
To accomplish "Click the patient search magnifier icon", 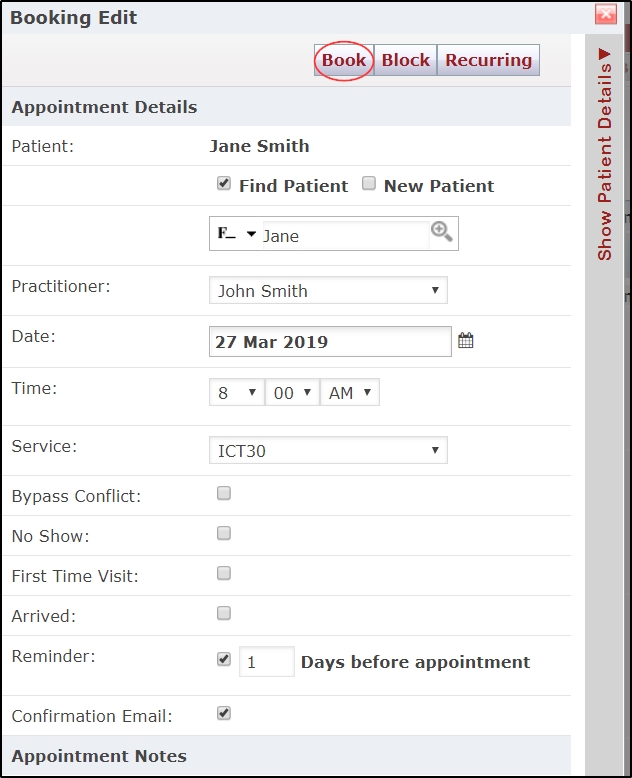I will click(442, 232).
